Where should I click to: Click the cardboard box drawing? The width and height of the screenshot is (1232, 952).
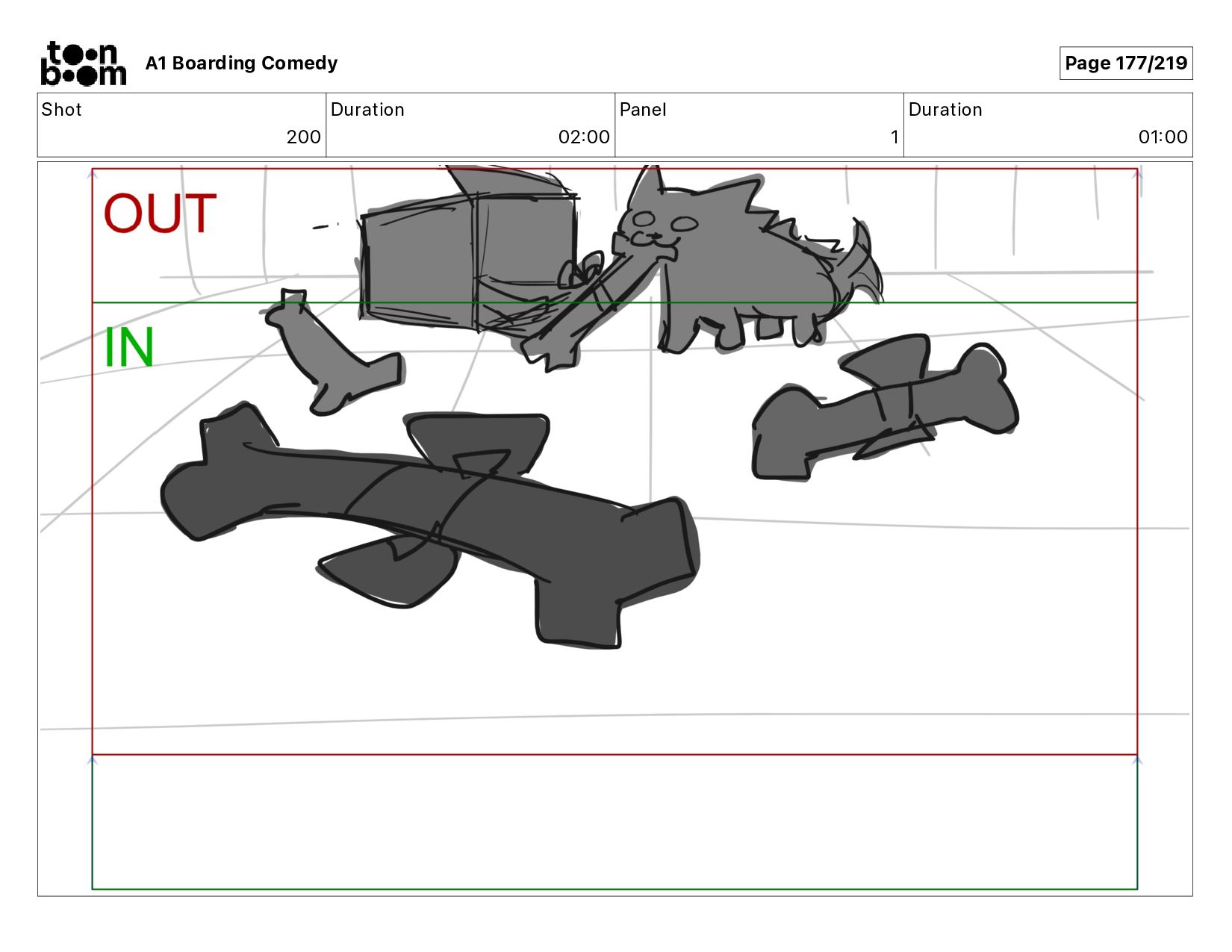[x=470, y=254]
